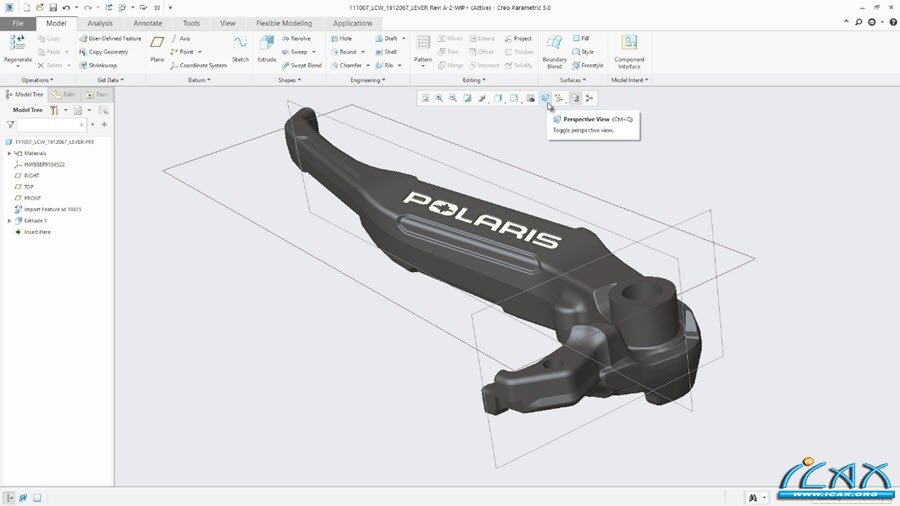Add a Coordinate System
The image size is (900, 506).
[x=199, y=65]
